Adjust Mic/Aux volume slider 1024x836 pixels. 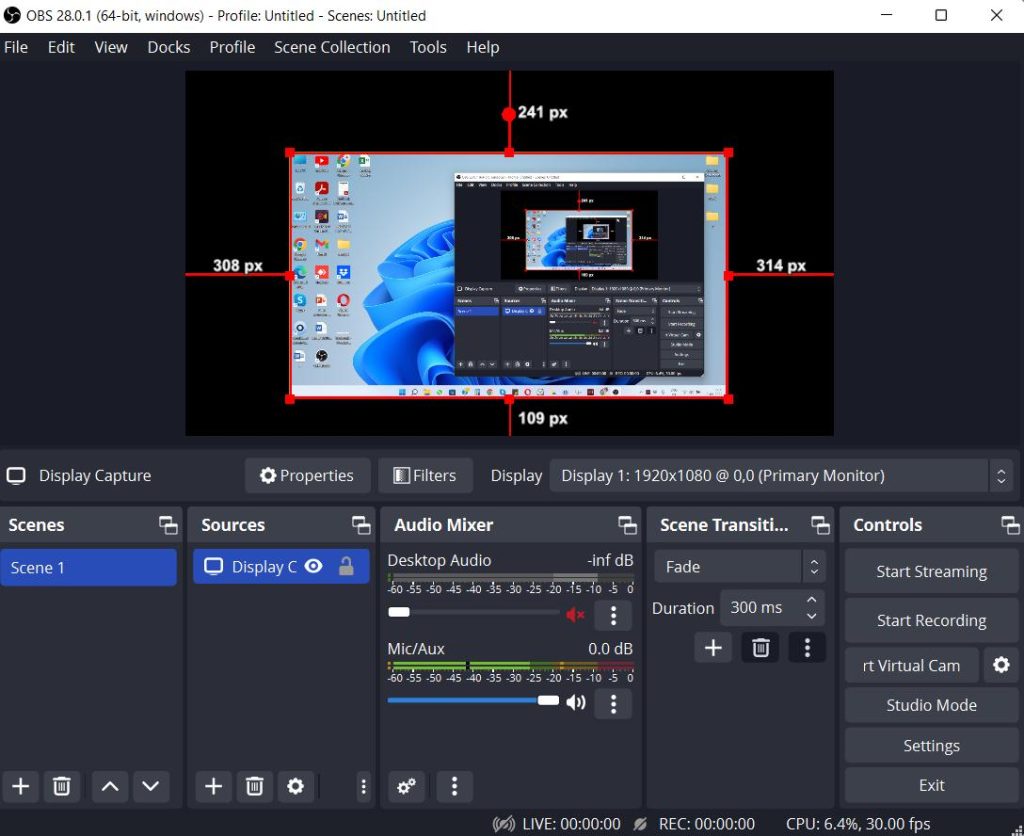473,701
